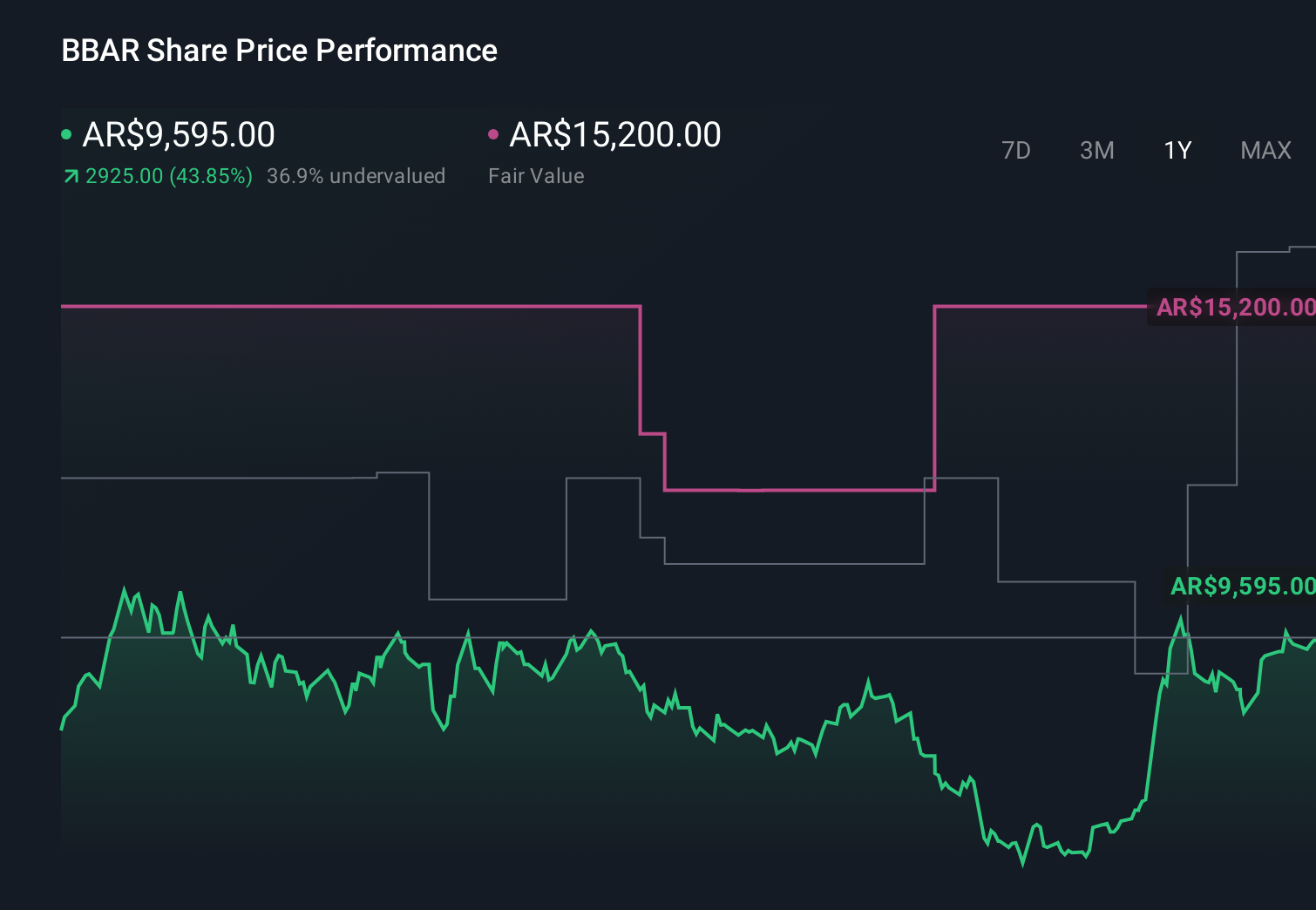
Task: Show the MAX time range
Action: [x=1265, y=151]
